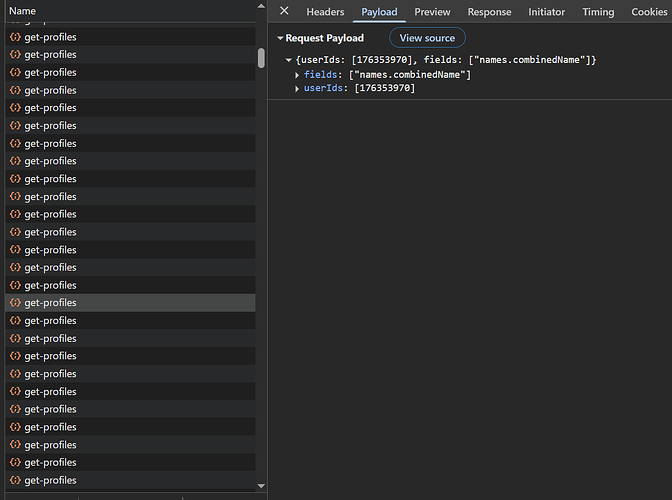
Task: Expand the userIds array
Action: click(297, 89)
